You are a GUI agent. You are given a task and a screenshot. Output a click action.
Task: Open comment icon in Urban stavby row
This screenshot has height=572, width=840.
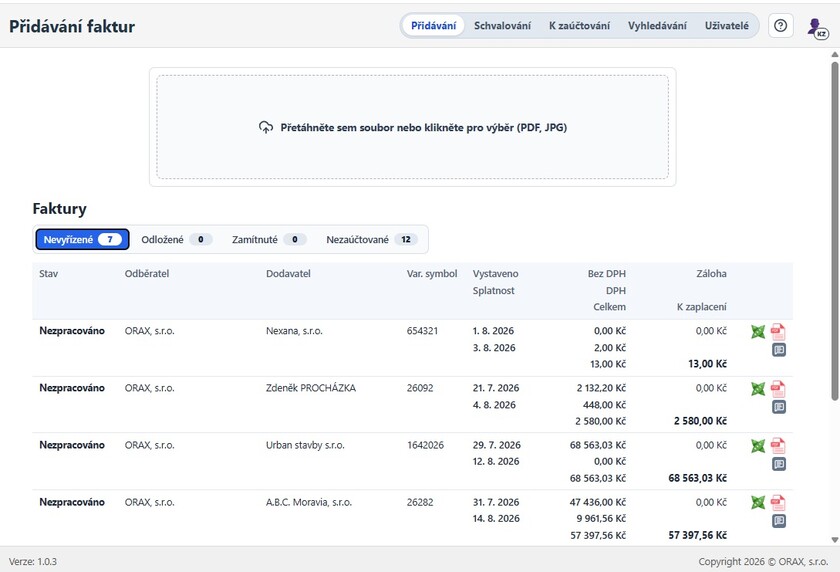[x=779, y=464]
